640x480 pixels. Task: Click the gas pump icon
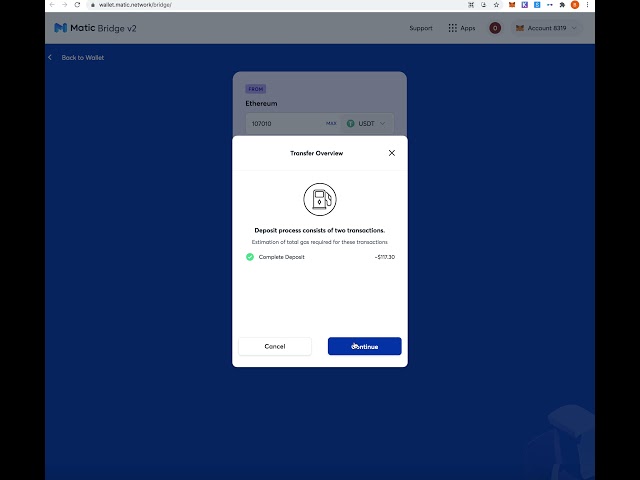coord(320,199)
